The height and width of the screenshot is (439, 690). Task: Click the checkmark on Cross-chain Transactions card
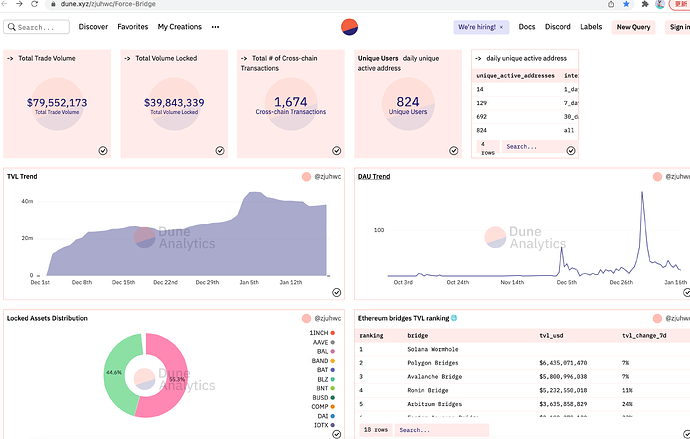click(x=337, y=151)
